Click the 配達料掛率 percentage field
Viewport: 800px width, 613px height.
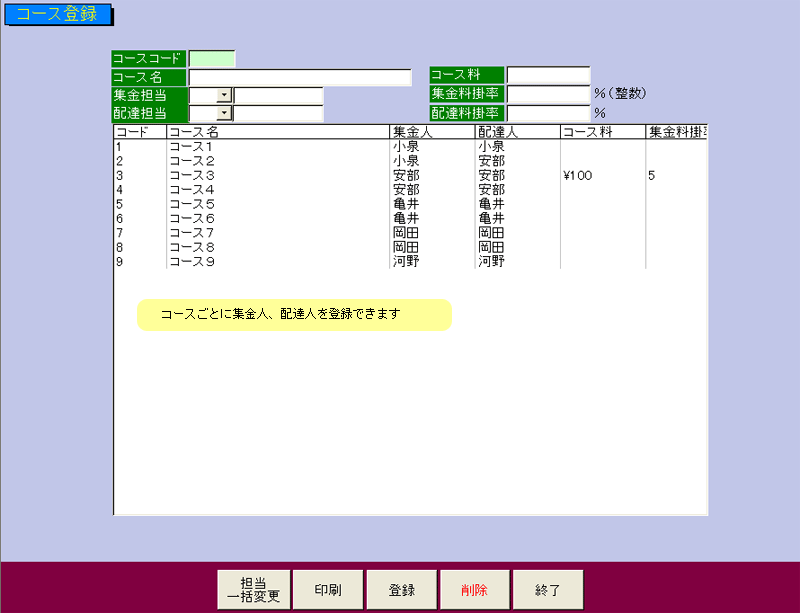coord(548,112)
